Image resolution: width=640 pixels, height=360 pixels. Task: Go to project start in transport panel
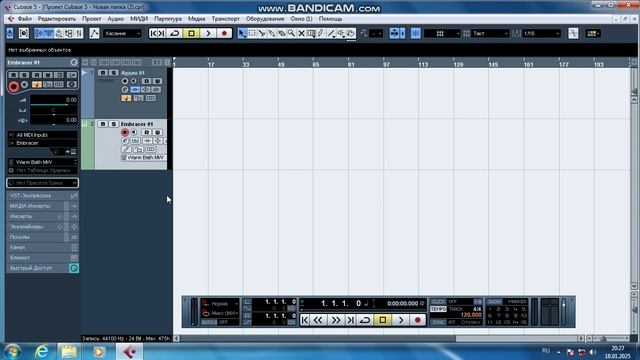click(305, 320)
